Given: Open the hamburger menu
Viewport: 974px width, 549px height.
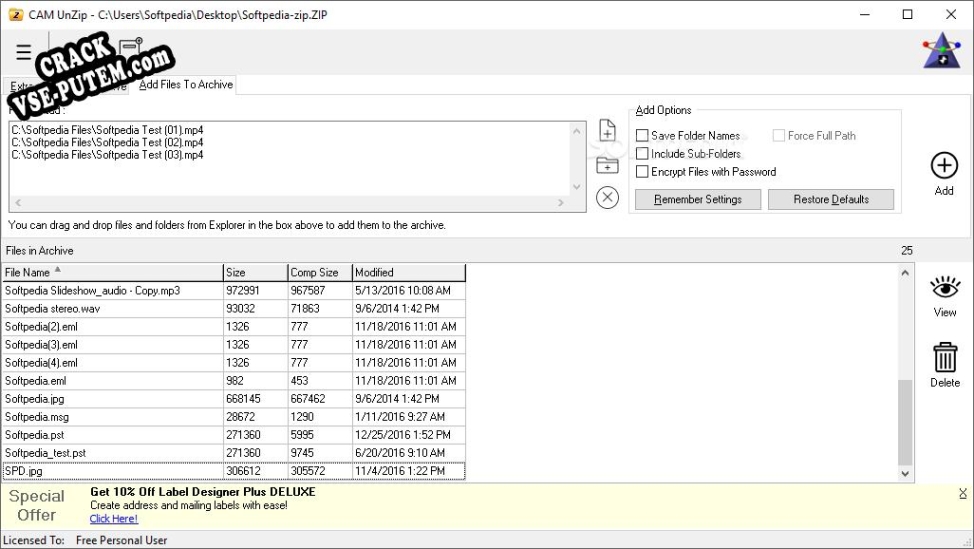Looking at the screenshot, I should tap(24, 52).
